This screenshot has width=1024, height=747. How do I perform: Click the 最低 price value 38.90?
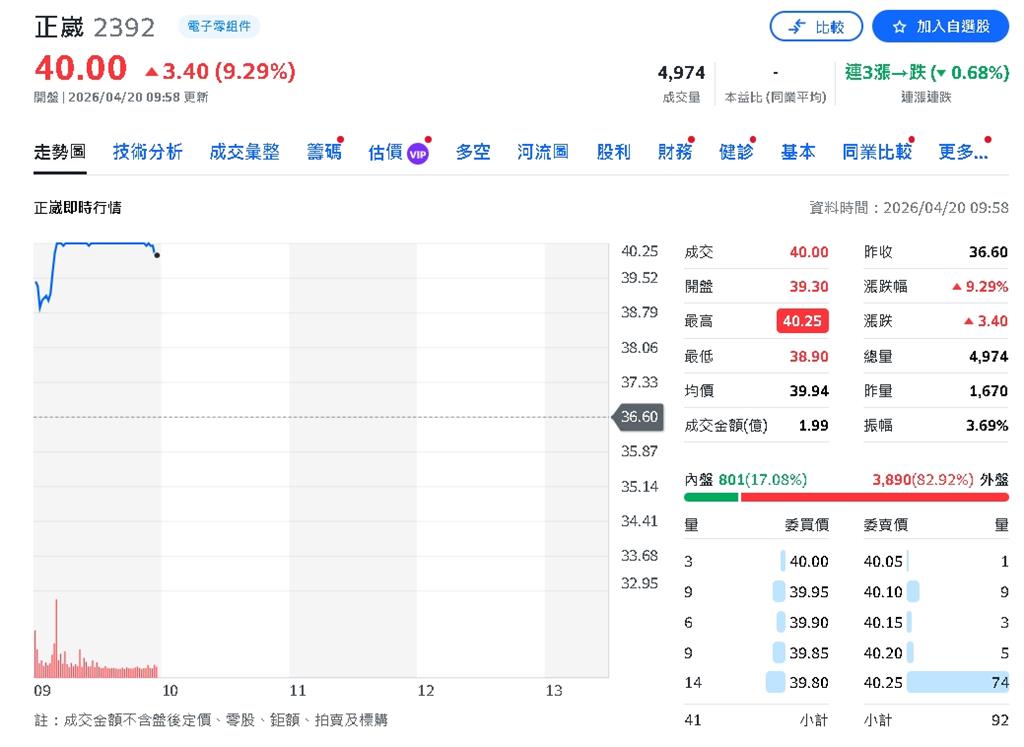coord(808,356)
